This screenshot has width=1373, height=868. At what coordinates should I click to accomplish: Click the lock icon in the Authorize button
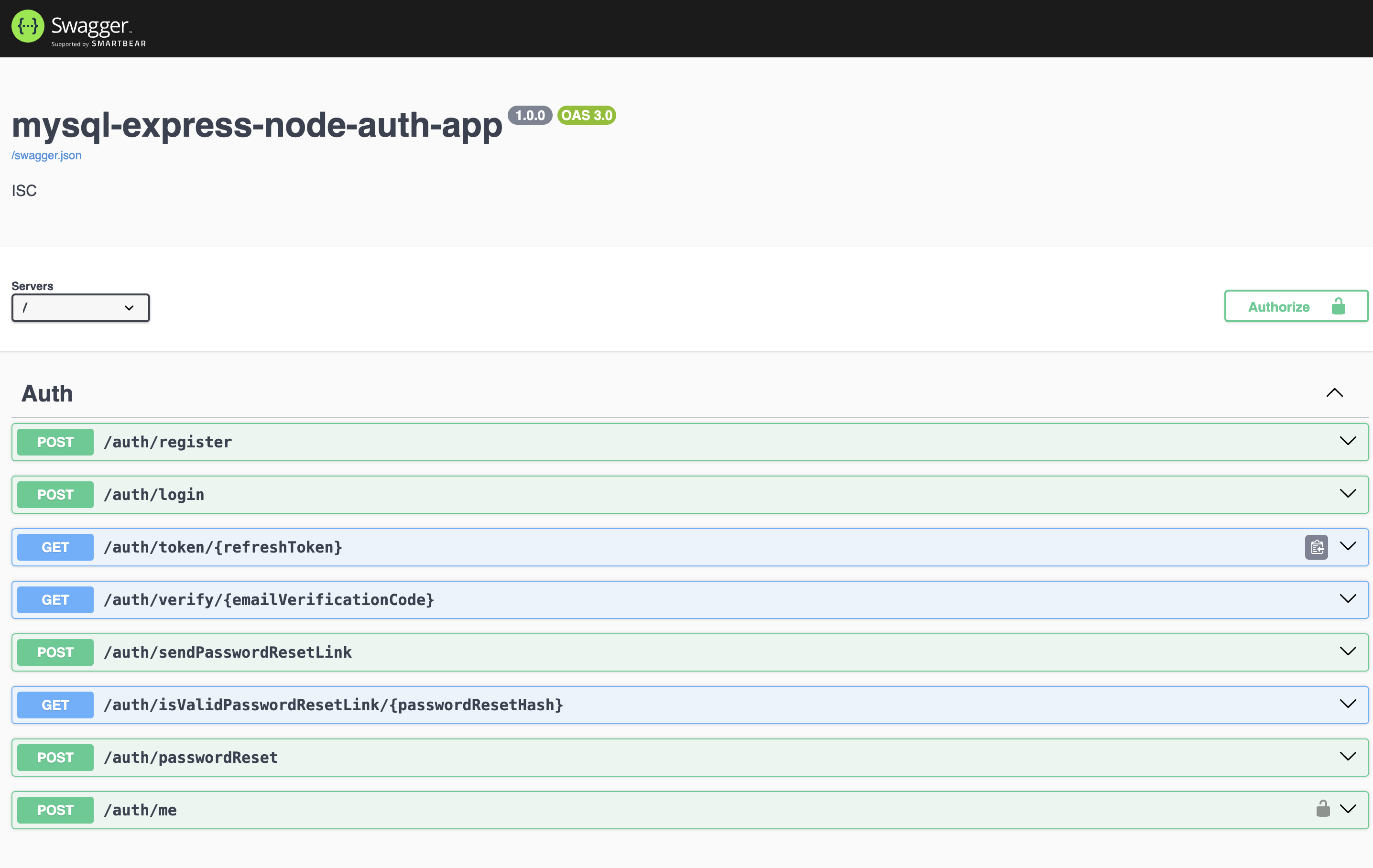[x=1338, y=307]
